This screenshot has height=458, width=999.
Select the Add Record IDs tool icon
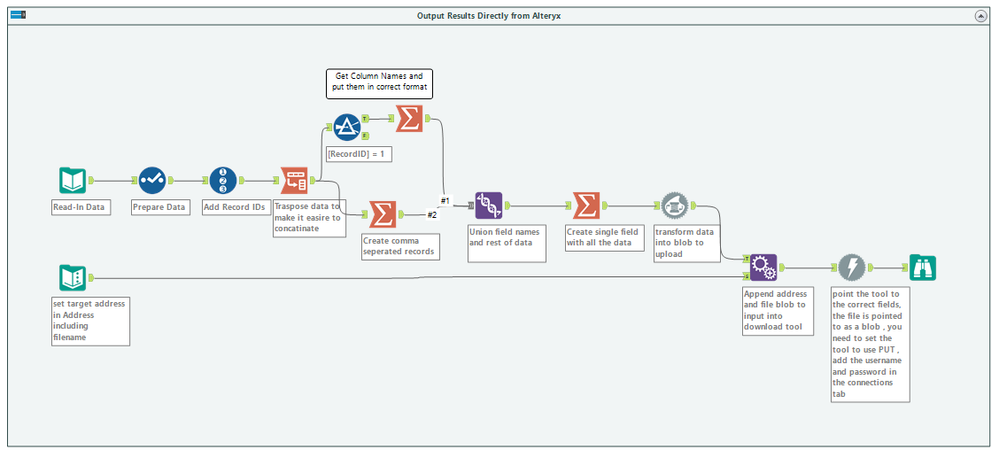pos(223,180)
